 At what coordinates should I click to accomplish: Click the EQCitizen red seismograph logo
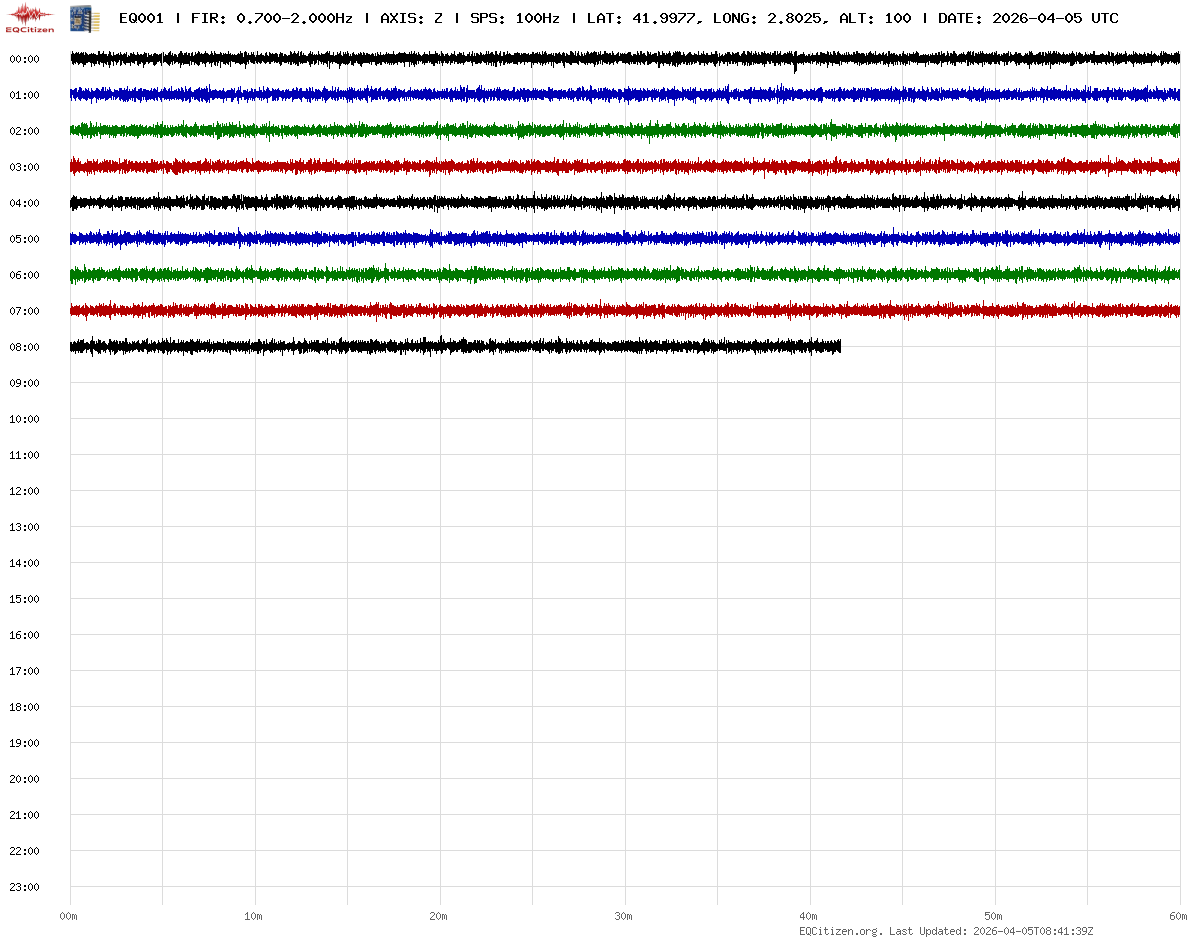point(30,17)
